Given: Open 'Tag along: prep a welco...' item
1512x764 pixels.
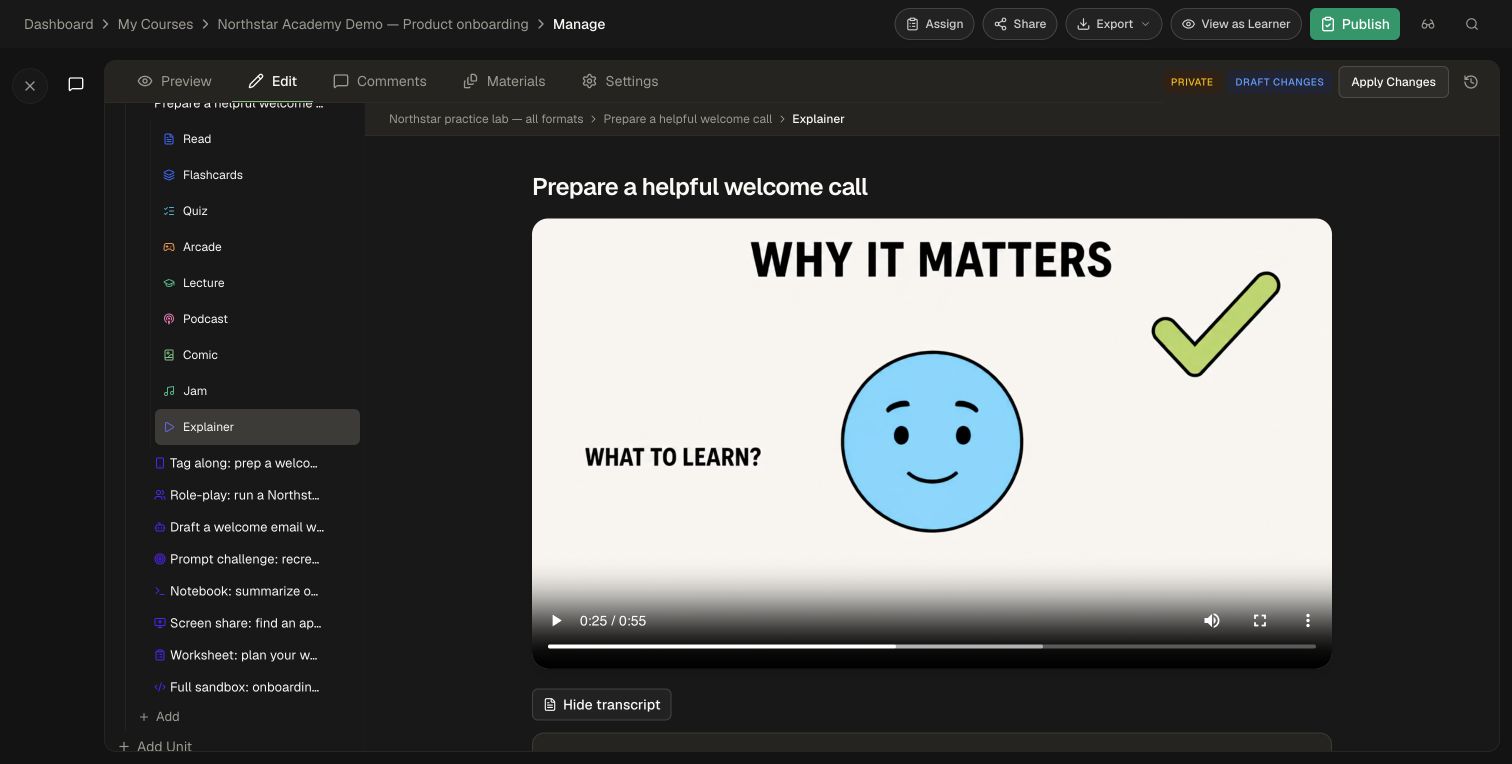Looking at the screenshot, I should (243, 463).
